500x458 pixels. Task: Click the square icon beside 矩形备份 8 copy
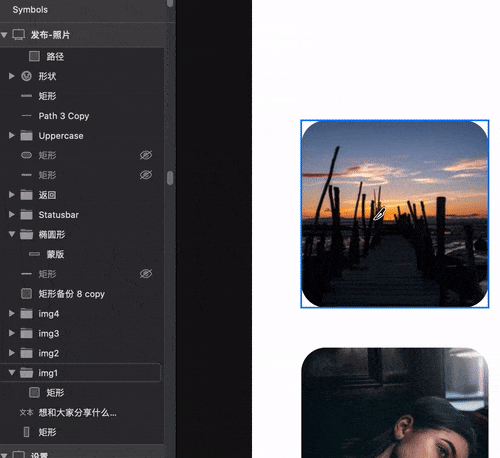point(26,294)
